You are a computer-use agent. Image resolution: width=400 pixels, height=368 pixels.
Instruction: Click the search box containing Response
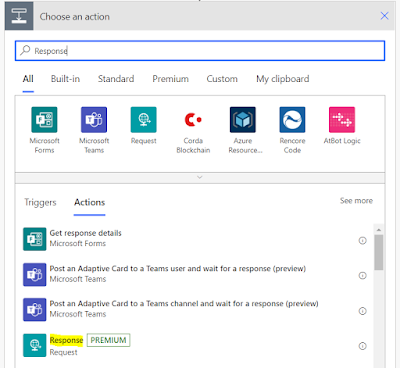click(x=200, y=51)
